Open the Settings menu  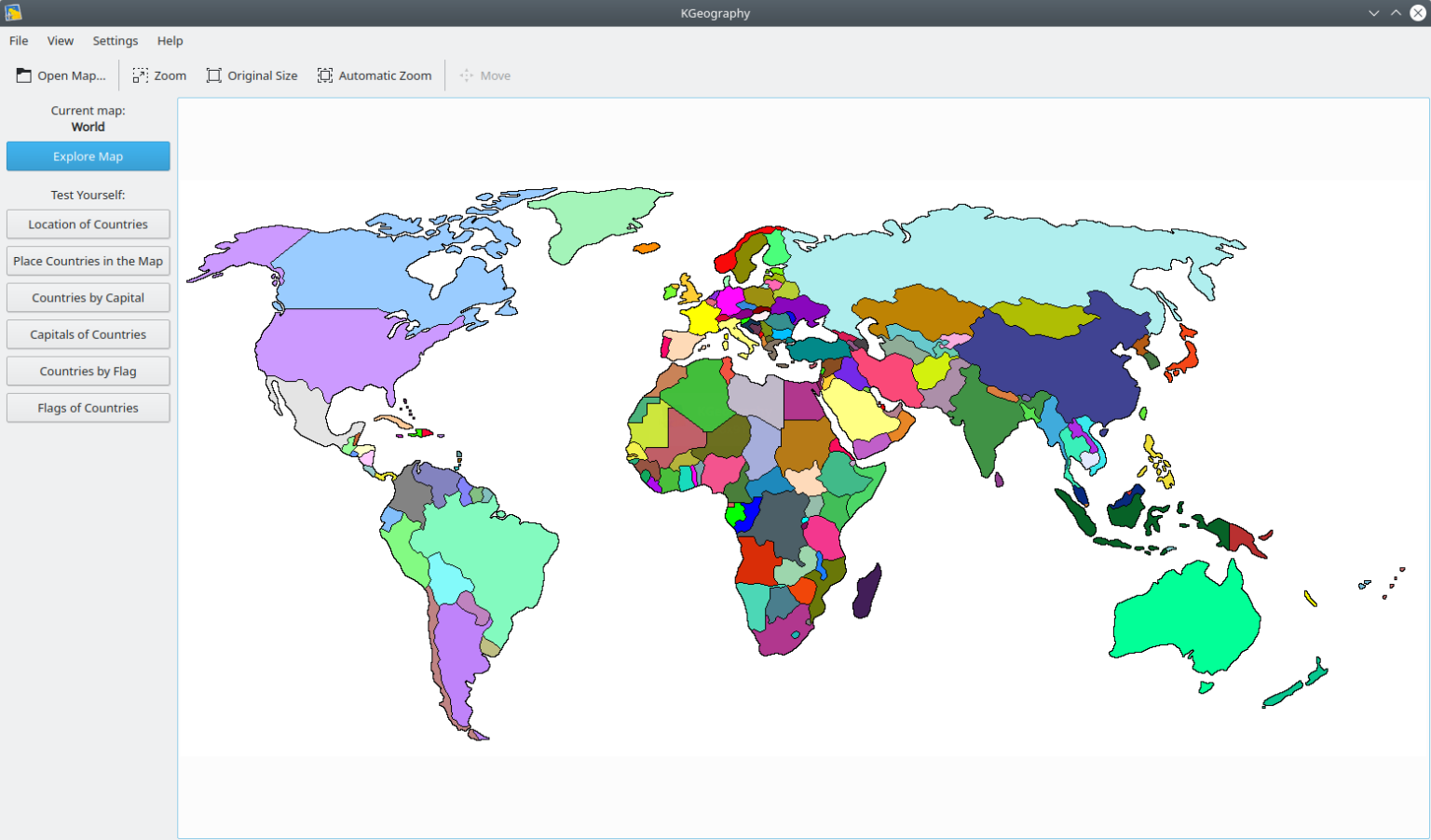[115, 41]
